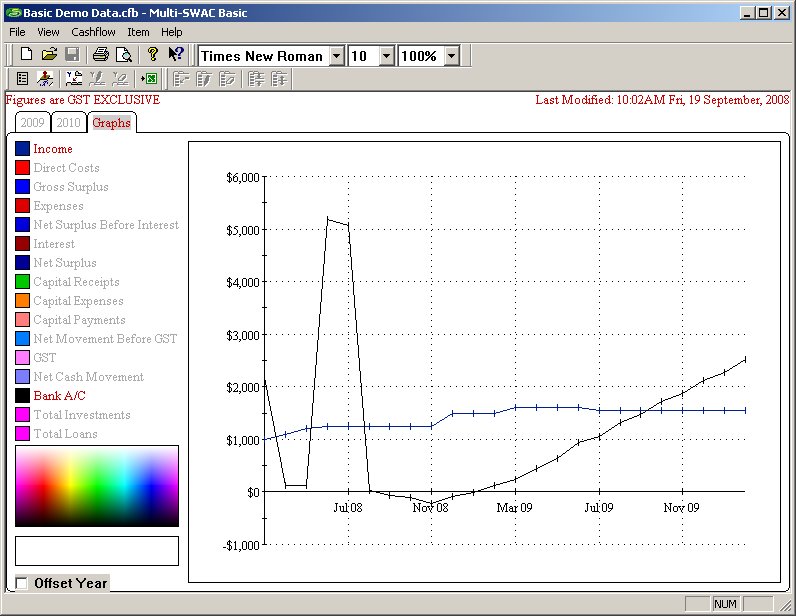Open the Times New Roman font dropdown

pyautogui.click(x=337, y=56)
